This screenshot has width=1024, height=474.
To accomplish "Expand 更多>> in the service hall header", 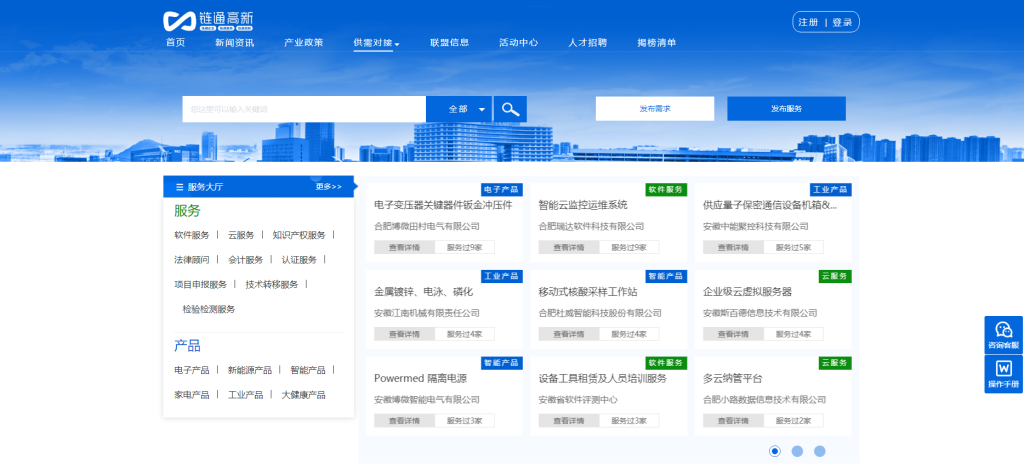I will click(328, 187).
